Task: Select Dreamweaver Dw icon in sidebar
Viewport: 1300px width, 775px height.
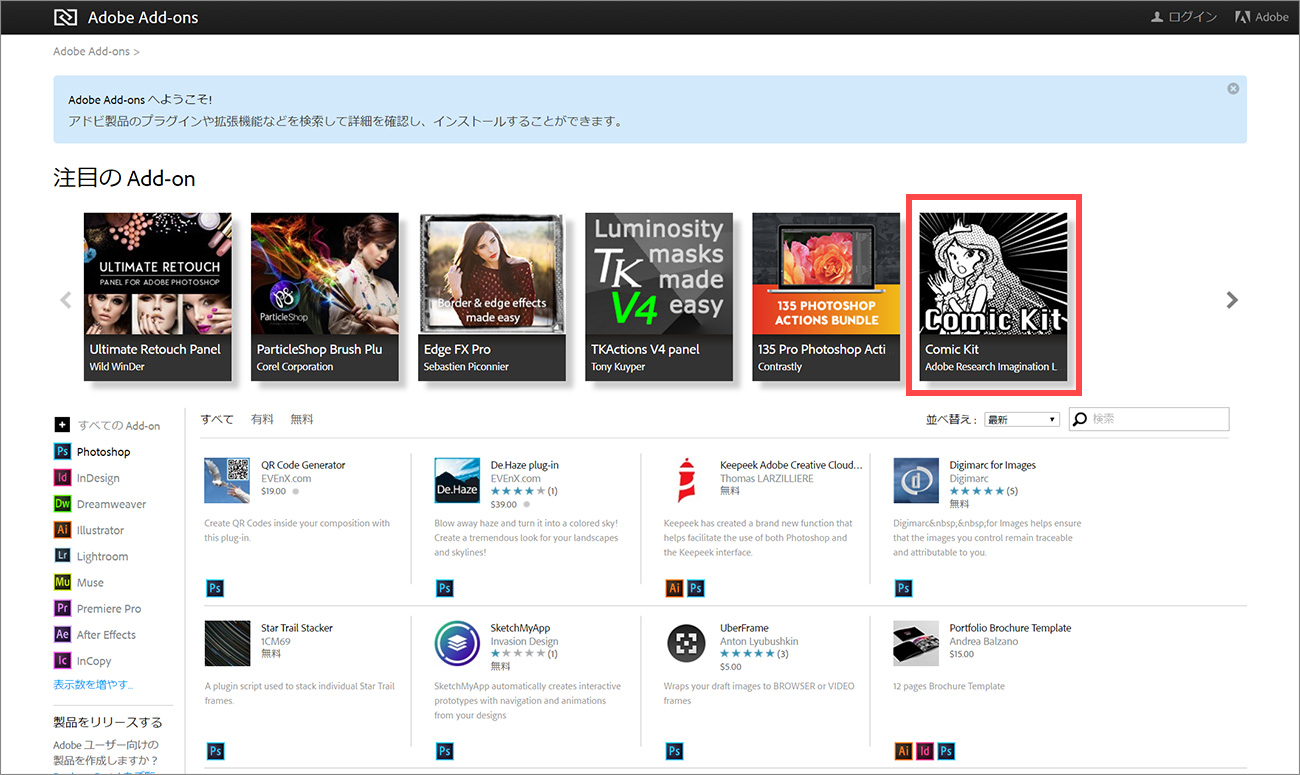Action: (62, 503)
